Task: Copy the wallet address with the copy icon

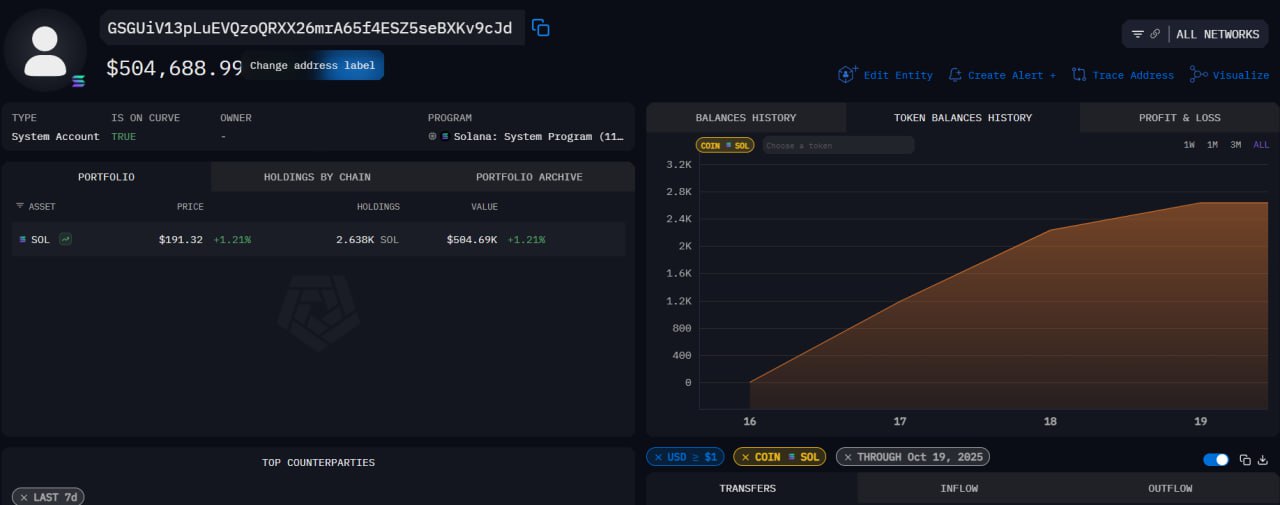Action: click(541, 28)
